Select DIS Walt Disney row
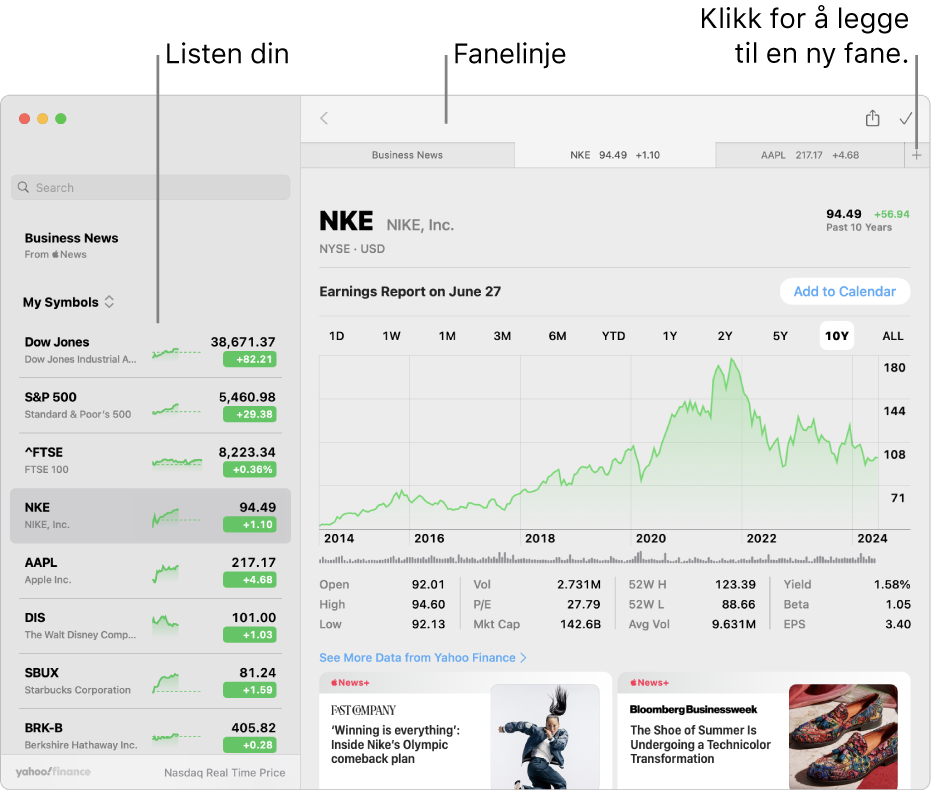Screen dimensions: 934x793 150,626
